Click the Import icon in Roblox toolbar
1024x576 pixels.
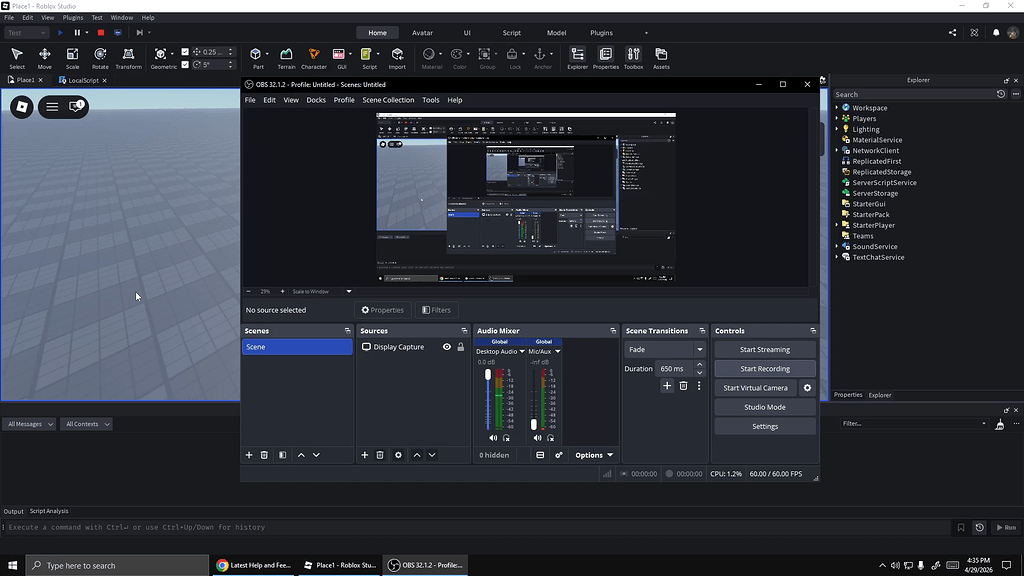[397, 57]
